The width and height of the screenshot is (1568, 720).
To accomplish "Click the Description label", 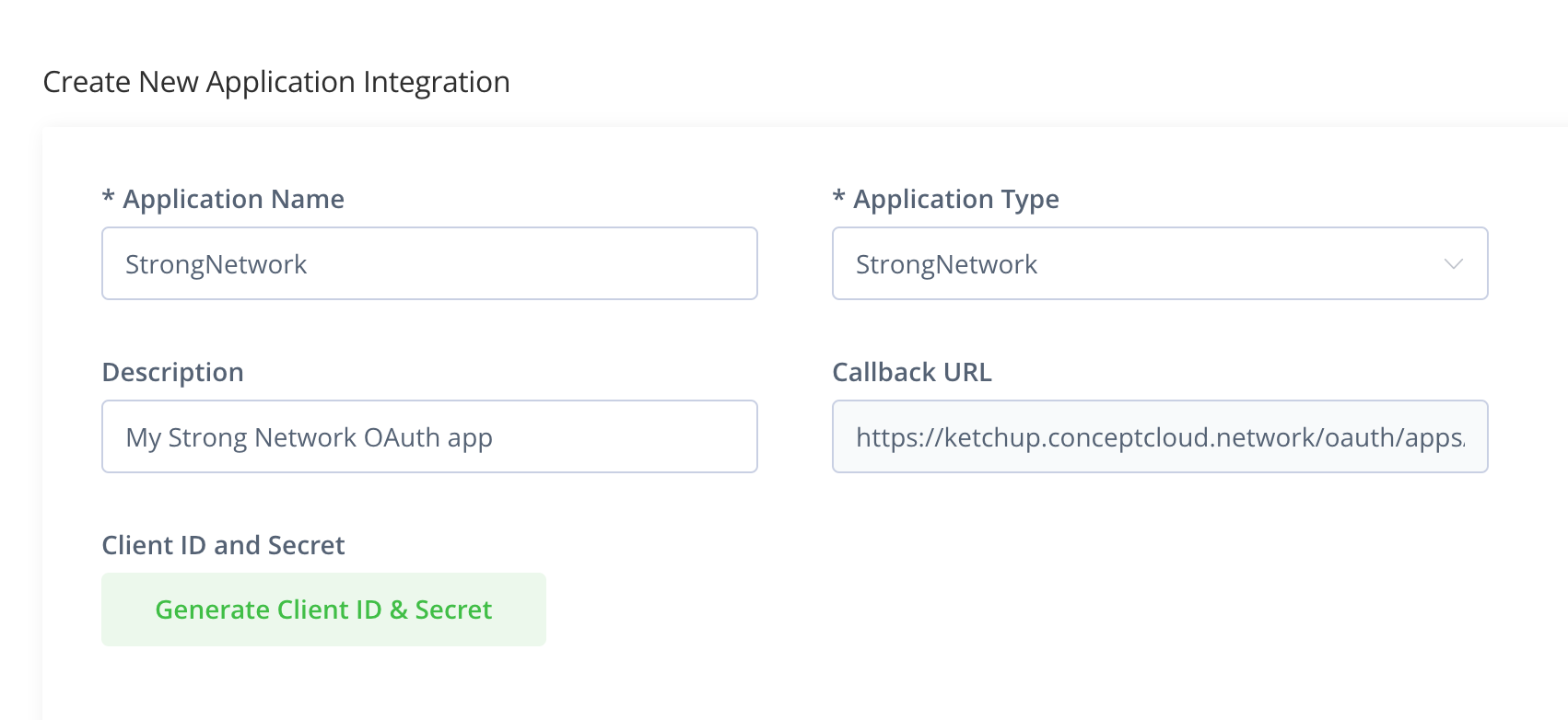I will click(x=172, y=372).
